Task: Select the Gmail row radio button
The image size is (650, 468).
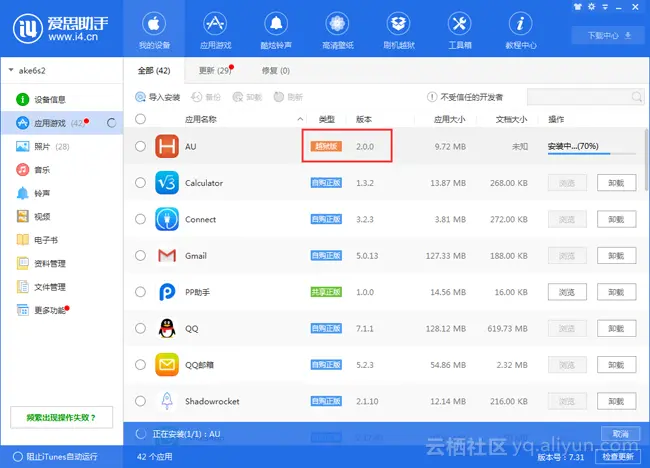Action: click(141, 255)
